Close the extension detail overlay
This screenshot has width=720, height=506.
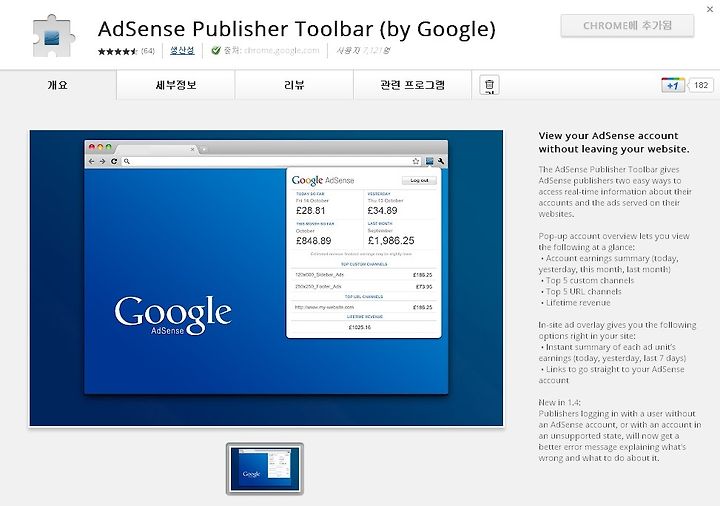(x=710, y=9)
